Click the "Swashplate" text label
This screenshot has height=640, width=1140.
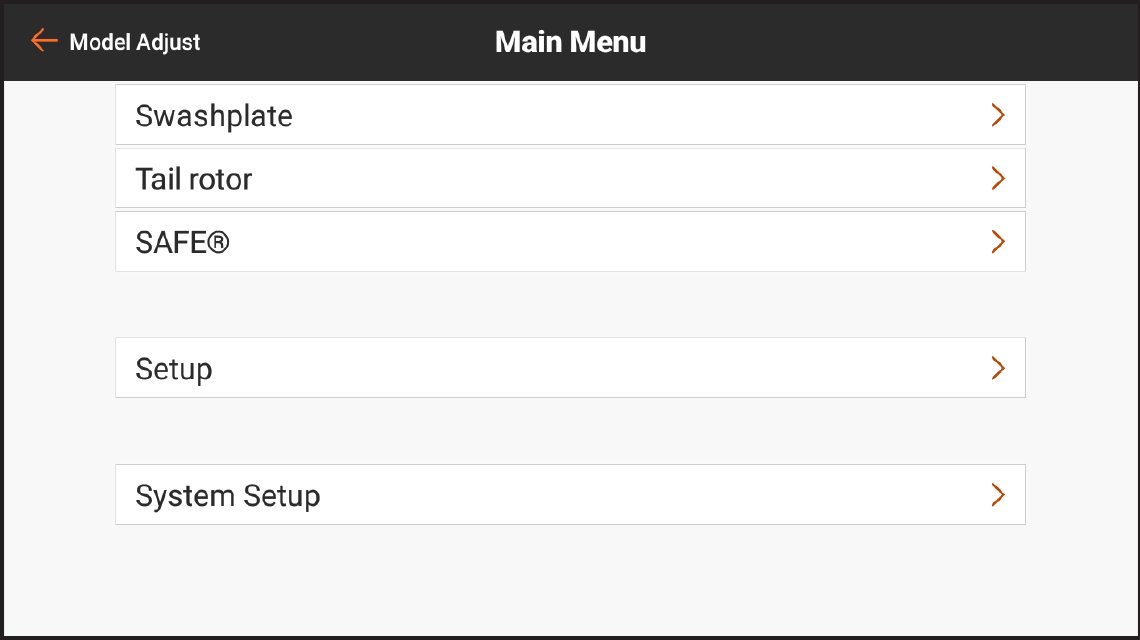[x=214, y=116]
